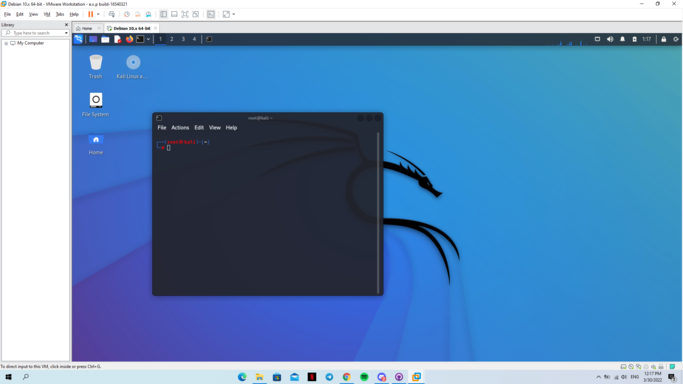Launch Firefox from the Kali panel
The width and height of the screenshot is (683, 384).
(x=129, y=39)
